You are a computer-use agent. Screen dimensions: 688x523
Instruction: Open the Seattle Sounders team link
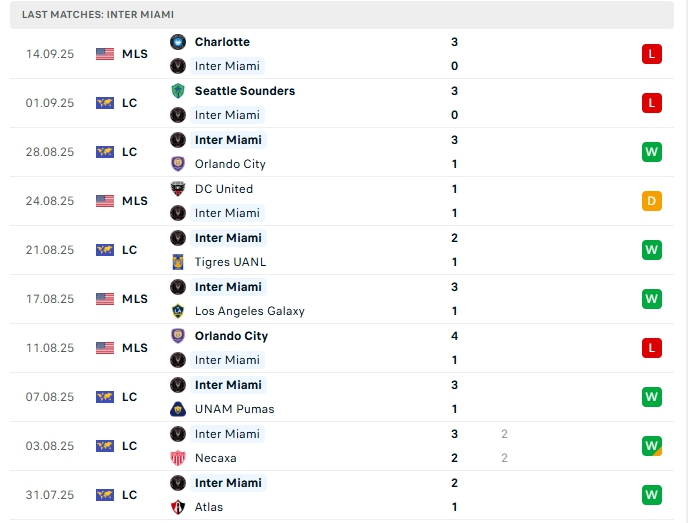(245, 91)
